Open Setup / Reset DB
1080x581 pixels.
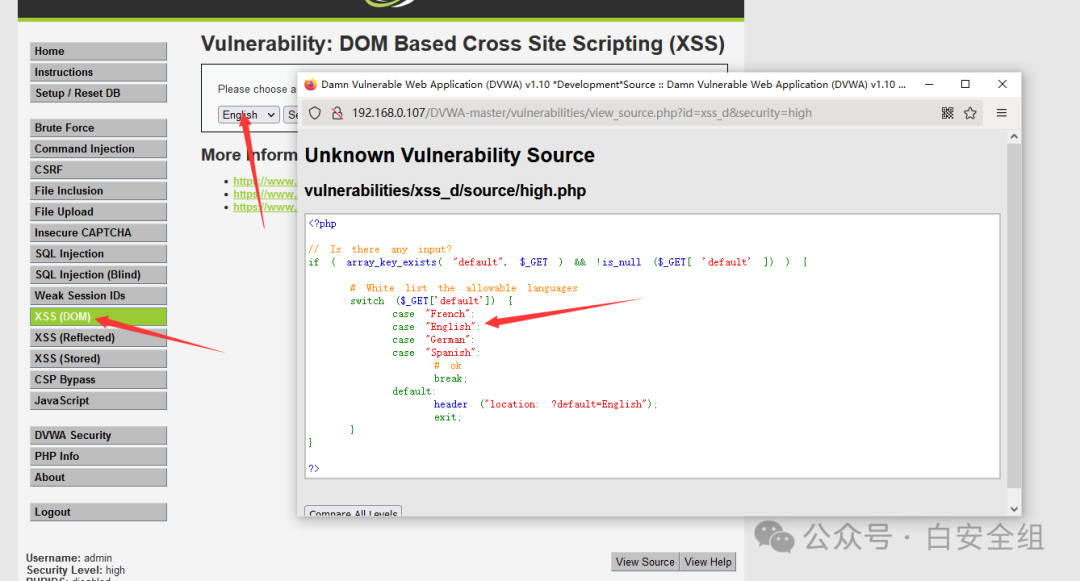[x=98, y=94]
